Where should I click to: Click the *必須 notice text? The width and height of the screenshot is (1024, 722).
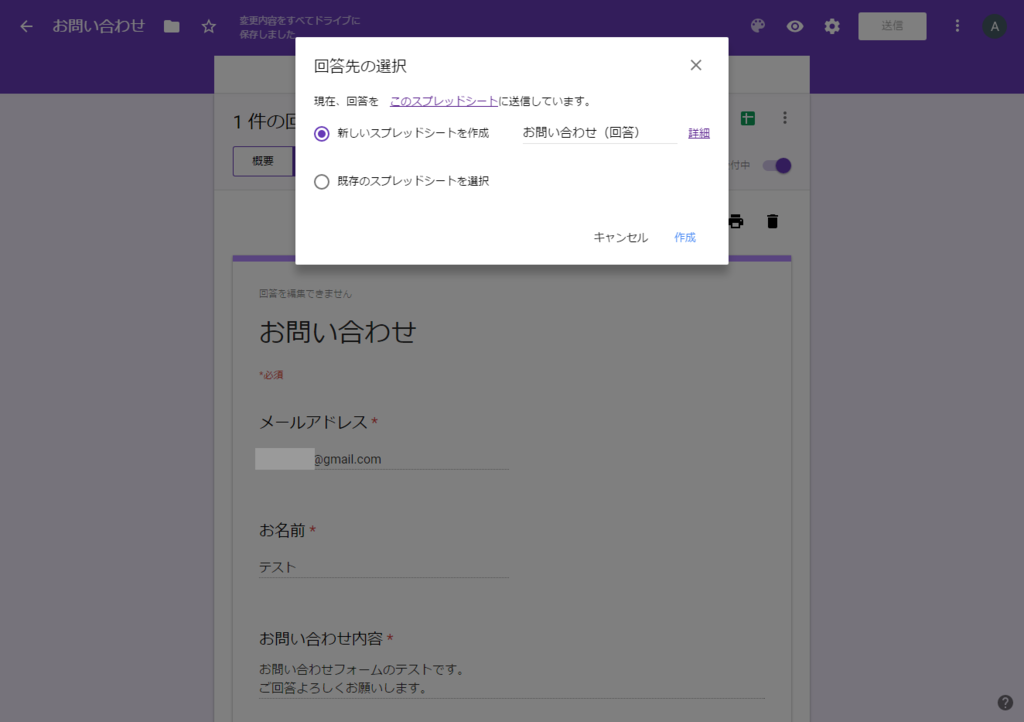pyautogui.click(x=271, y=375)
